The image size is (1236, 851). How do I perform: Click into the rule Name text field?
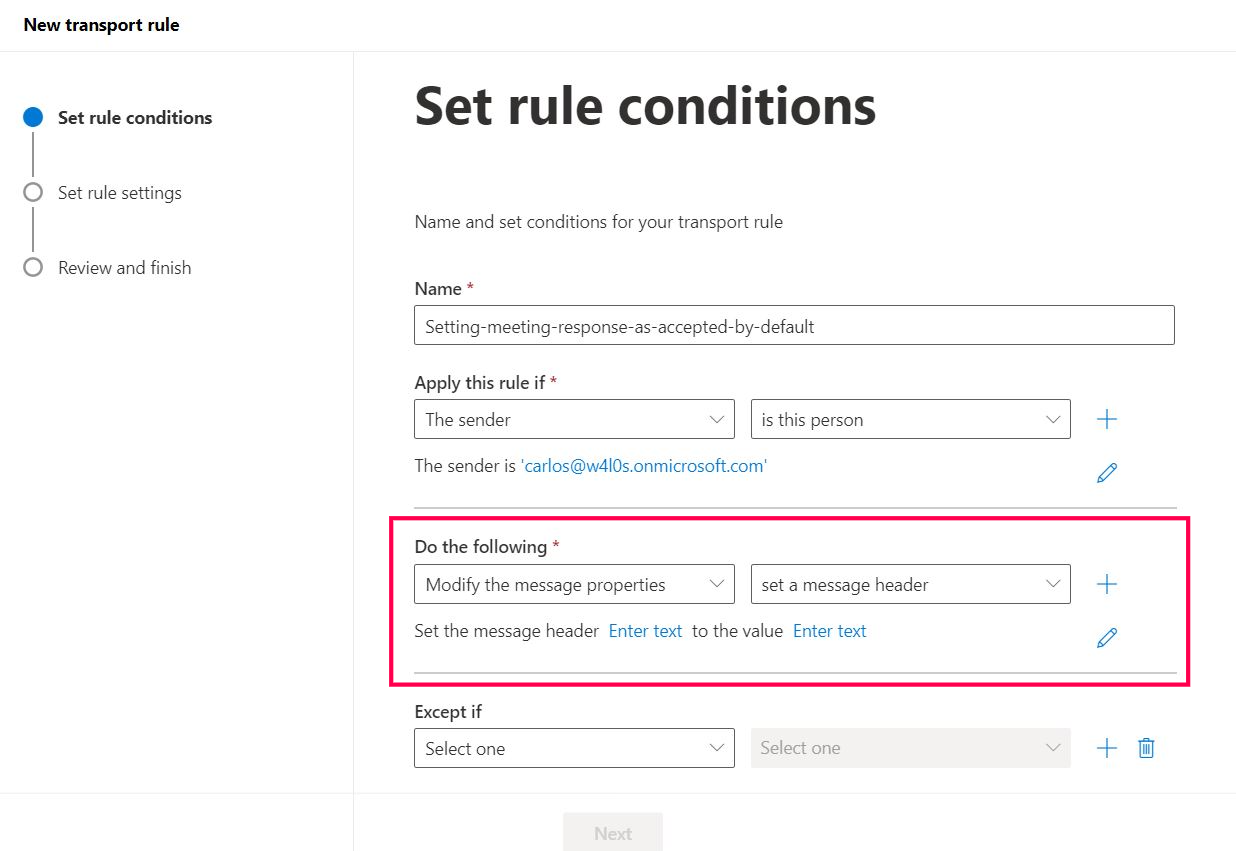pos(794,327)
